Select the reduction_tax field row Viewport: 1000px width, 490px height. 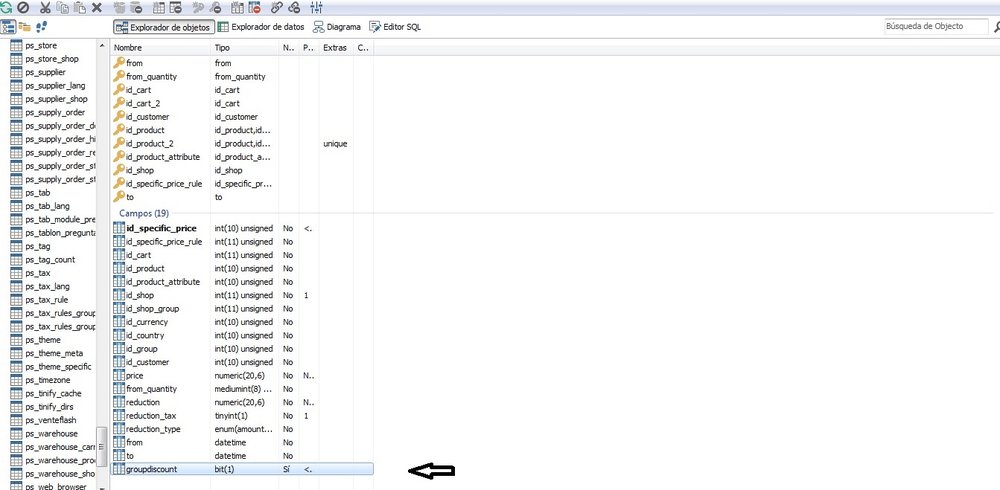[x=242, y=416]
